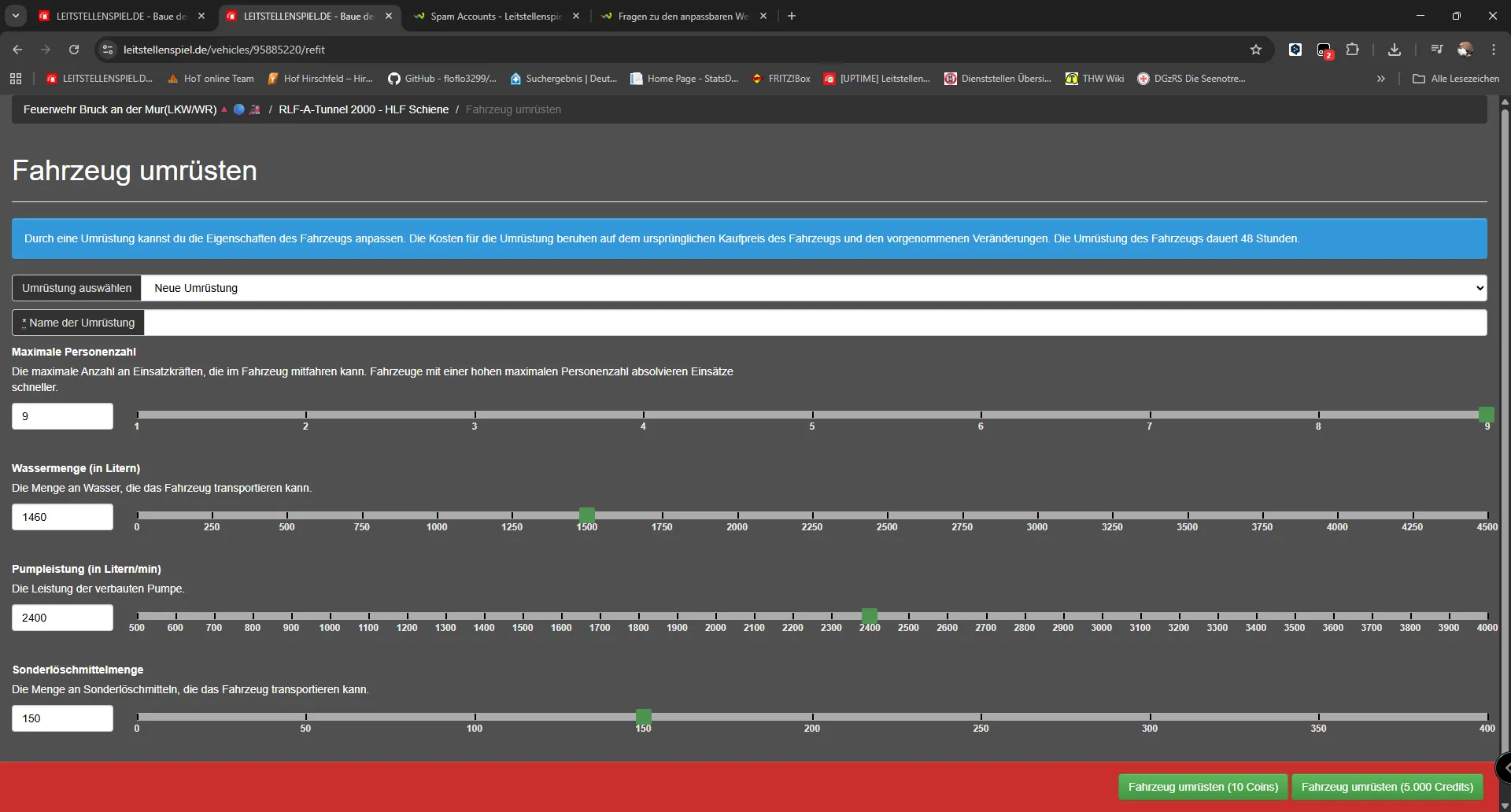The width and height of the screenshot is (1511, 812).
Task: Open the profile avatar icon
Action: [1465, 50]
